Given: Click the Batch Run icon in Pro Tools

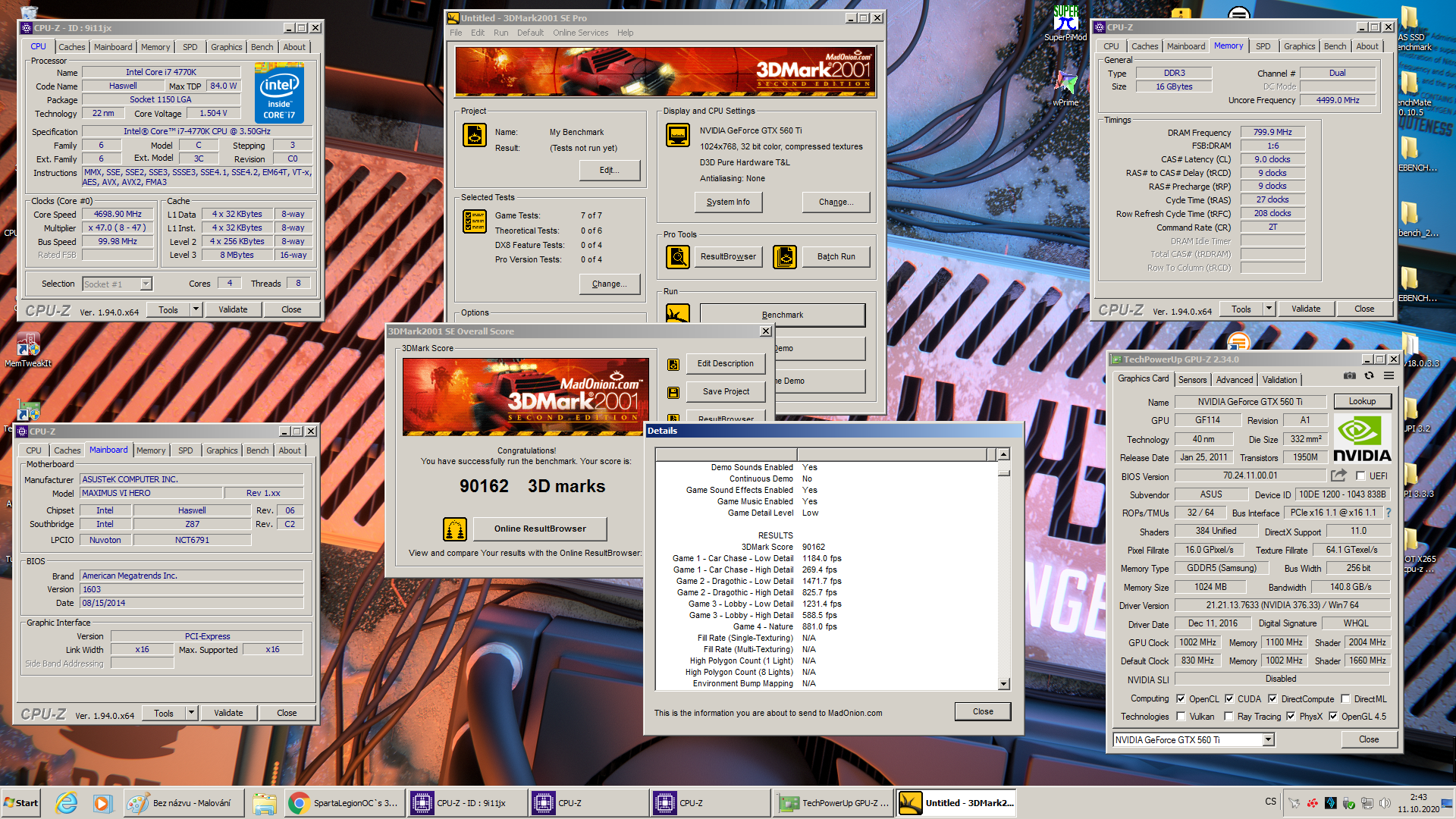Looking at the screenshot, I should coord(785,257).
